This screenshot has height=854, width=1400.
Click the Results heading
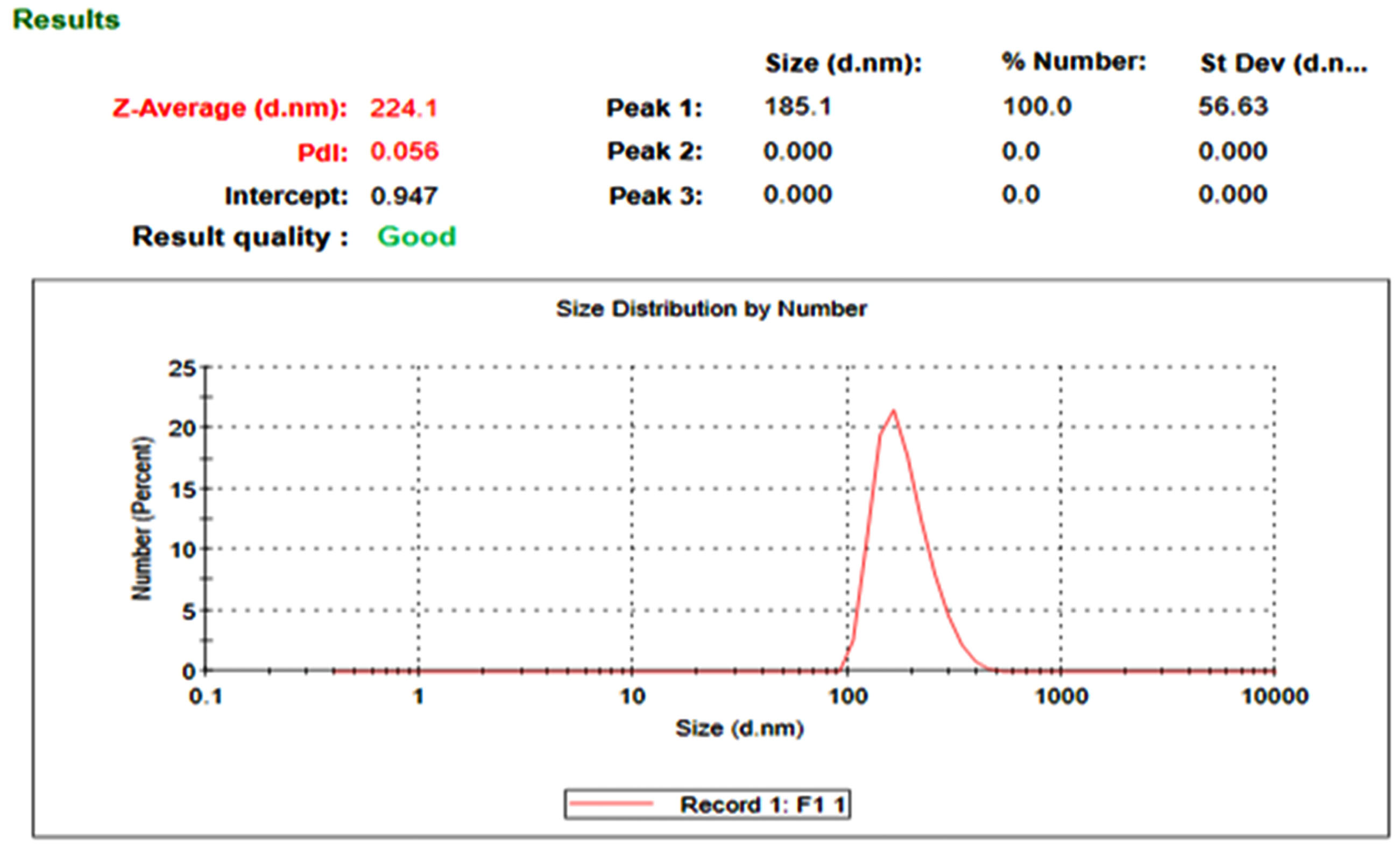click(66, 20)
